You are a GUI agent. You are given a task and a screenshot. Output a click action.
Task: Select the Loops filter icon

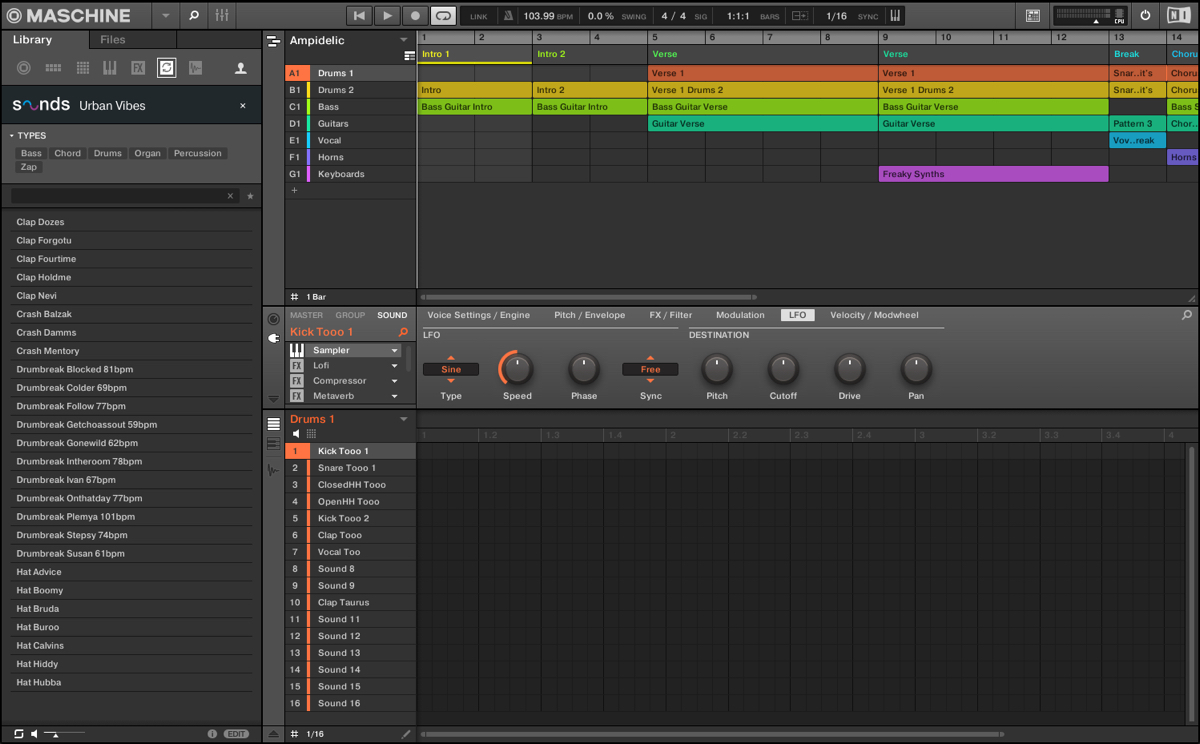coord(167,68)
